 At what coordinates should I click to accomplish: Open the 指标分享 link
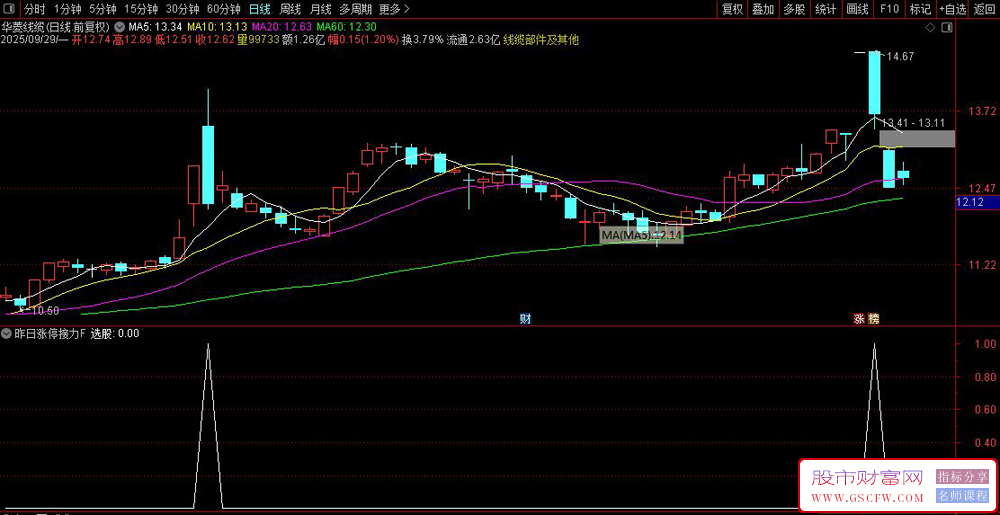[x=962, y=476]
